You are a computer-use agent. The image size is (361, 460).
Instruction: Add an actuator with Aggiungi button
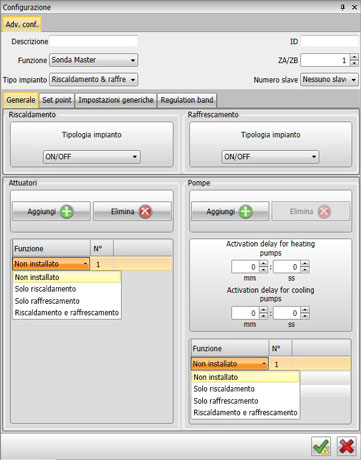pyautogui.click(x=51, y=211)
